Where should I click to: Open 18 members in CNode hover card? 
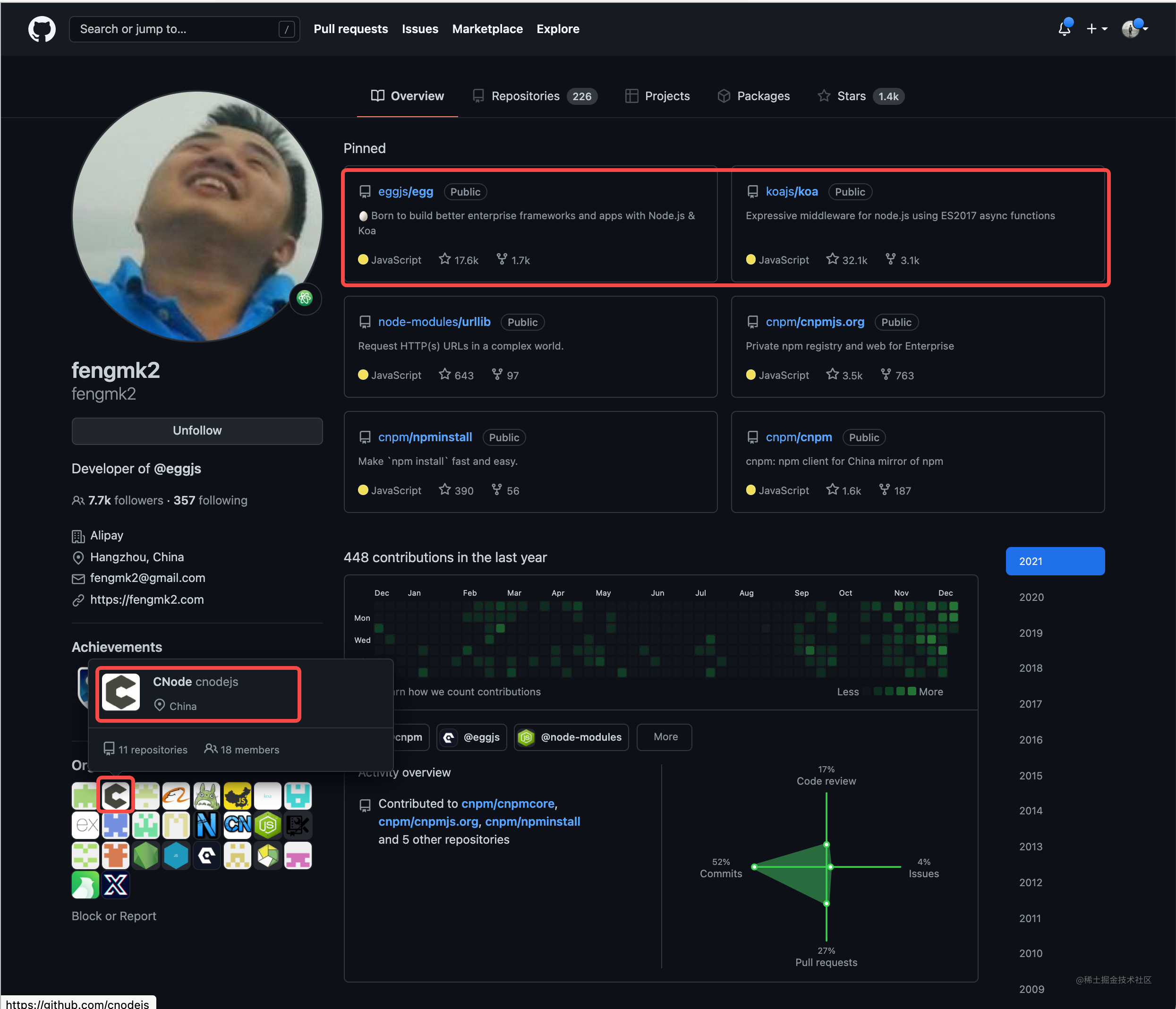tap(242, 750)
